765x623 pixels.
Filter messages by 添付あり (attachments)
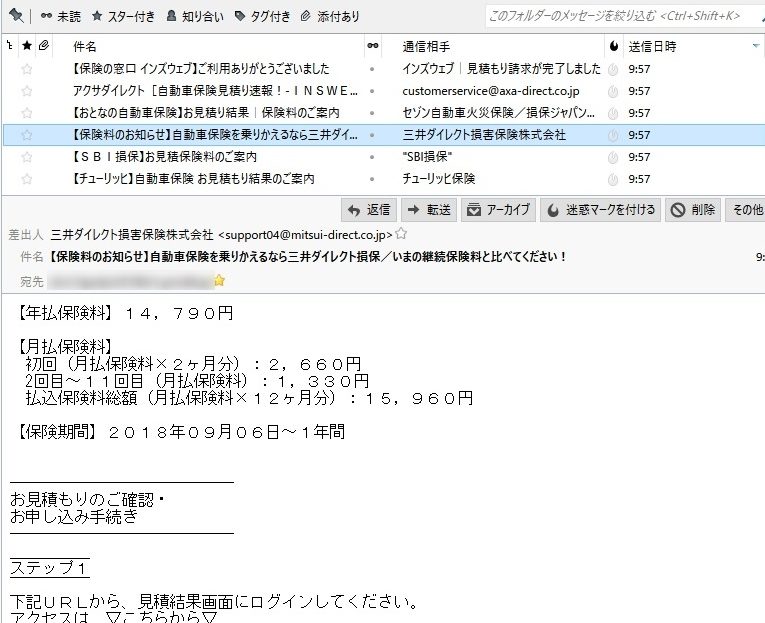329,16
